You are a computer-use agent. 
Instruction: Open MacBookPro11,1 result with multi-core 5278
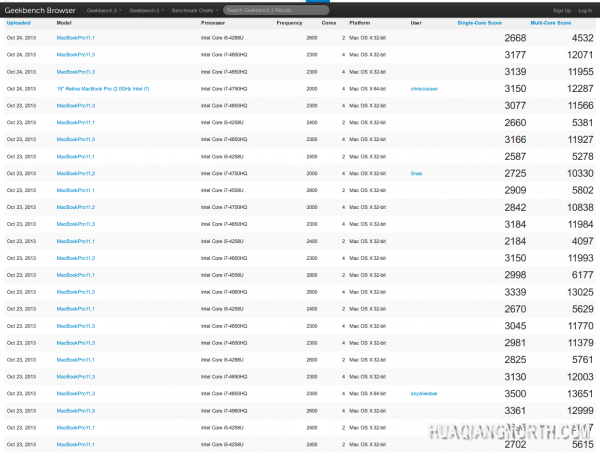point(75,157)
